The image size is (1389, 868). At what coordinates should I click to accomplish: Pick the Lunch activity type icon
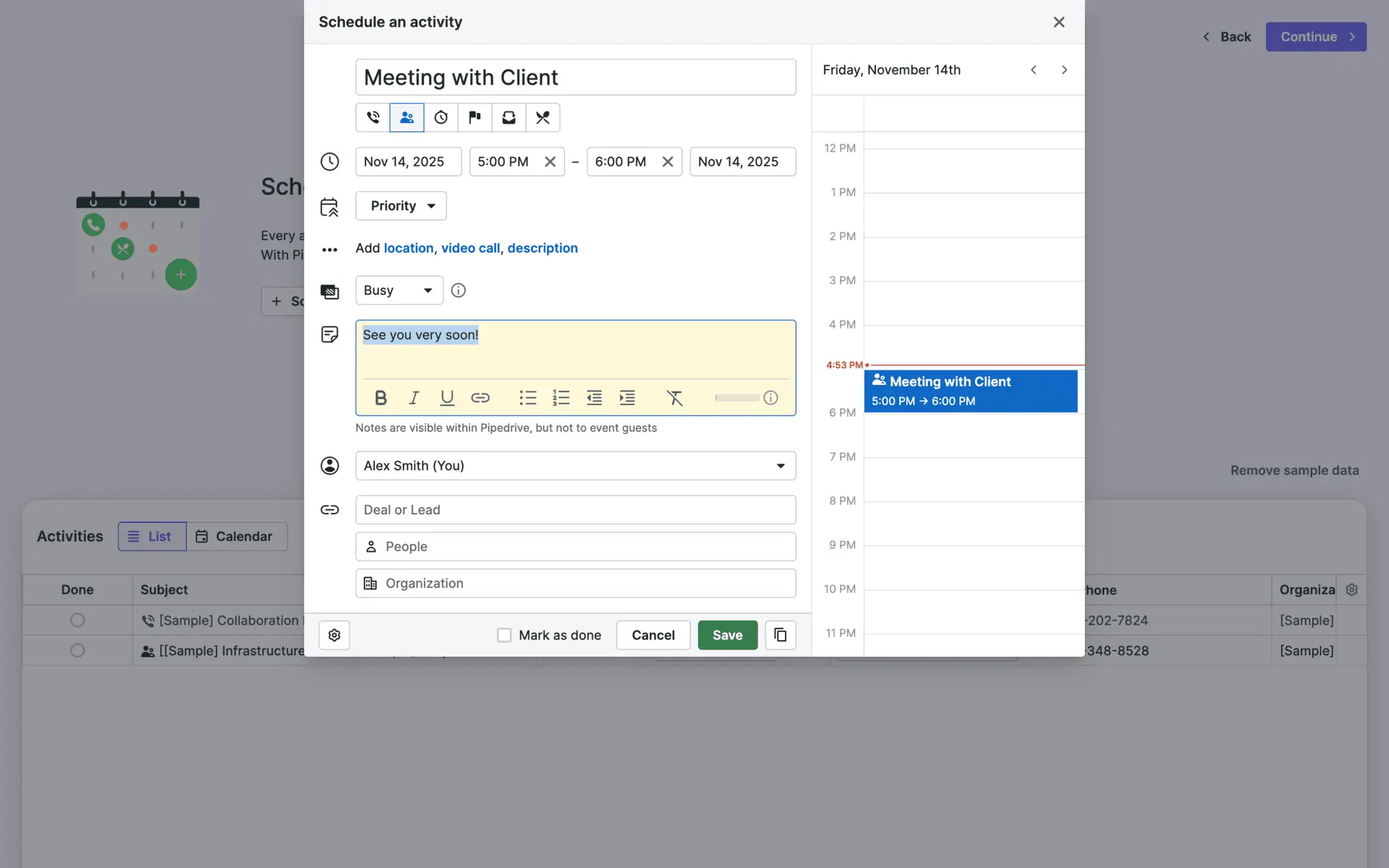[x=543, y=117]
